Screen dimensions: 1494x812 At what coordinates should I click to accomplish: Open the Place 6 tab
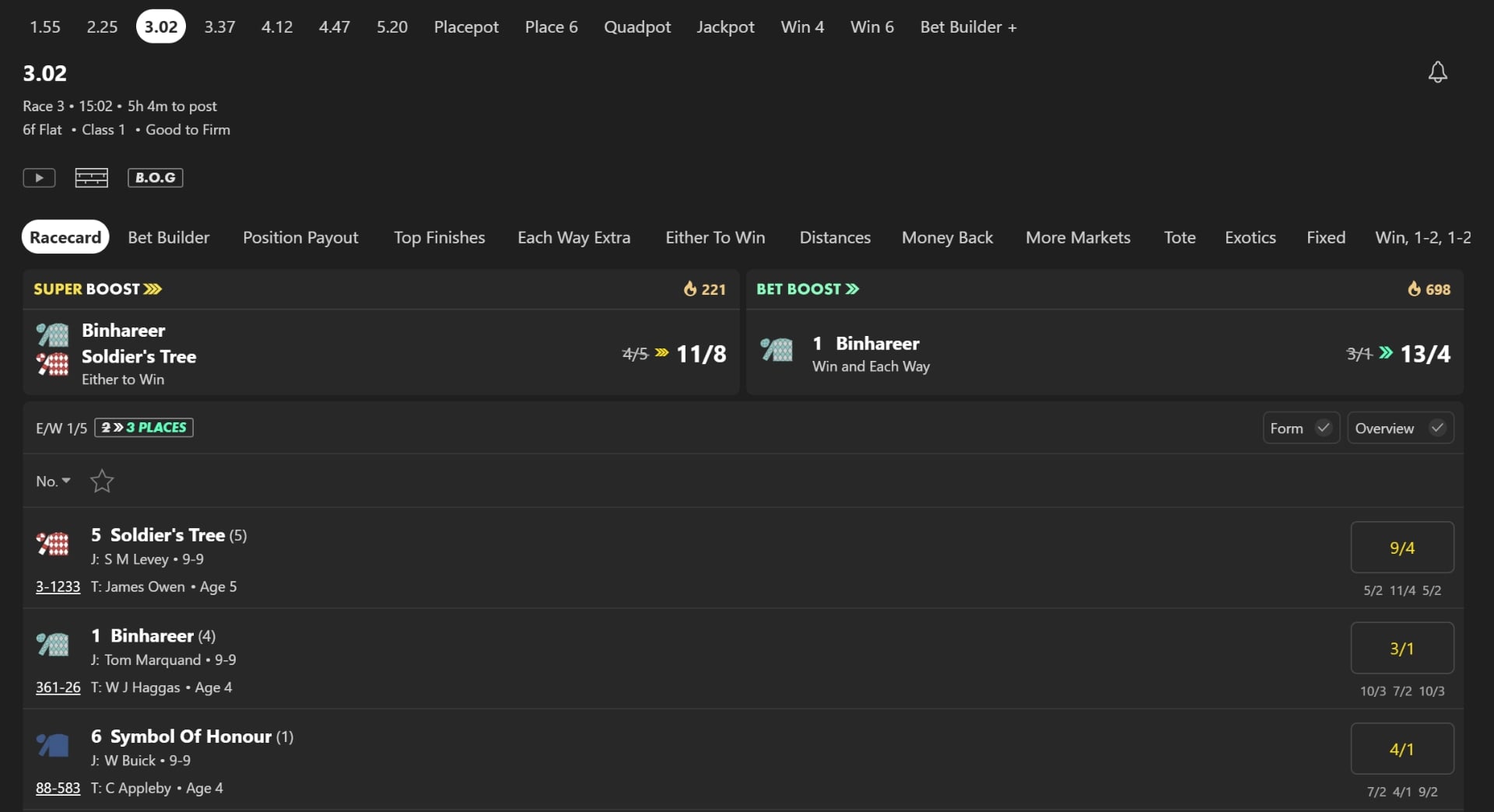551,26
